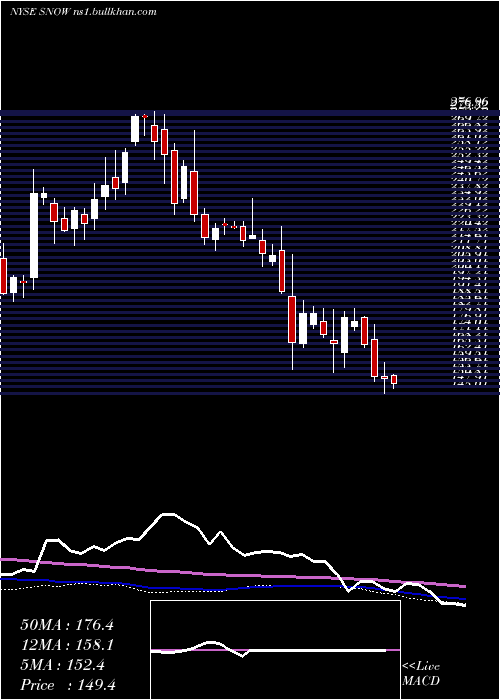This screenshot has height=700, width=500.
Task: Click the "50MA : 176.4" value
Action: click(x=67, y=625)
